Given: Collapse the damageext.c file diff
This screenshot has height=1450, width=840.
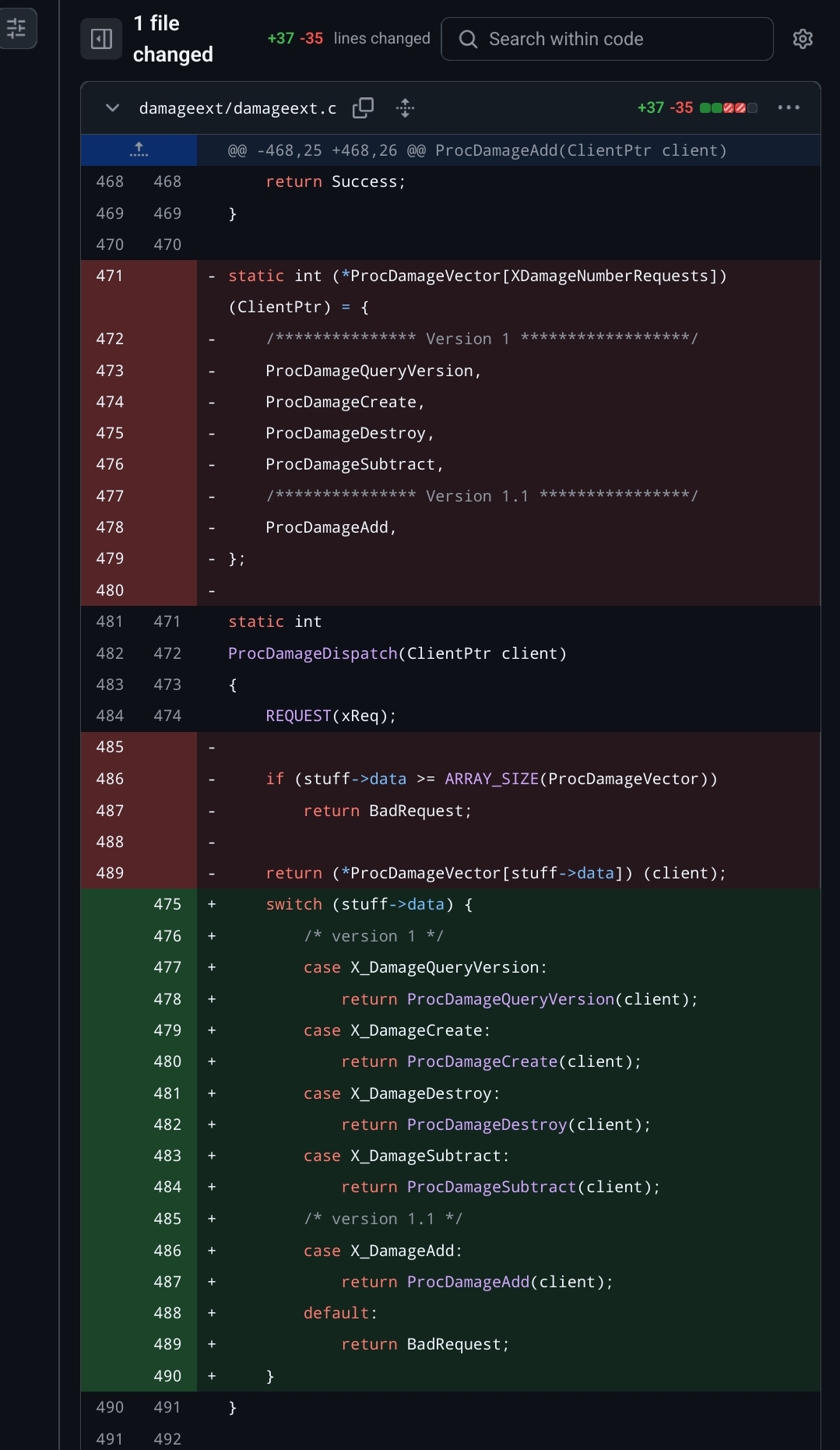Looking at the screenshot, I should click(x=112, y=108).
